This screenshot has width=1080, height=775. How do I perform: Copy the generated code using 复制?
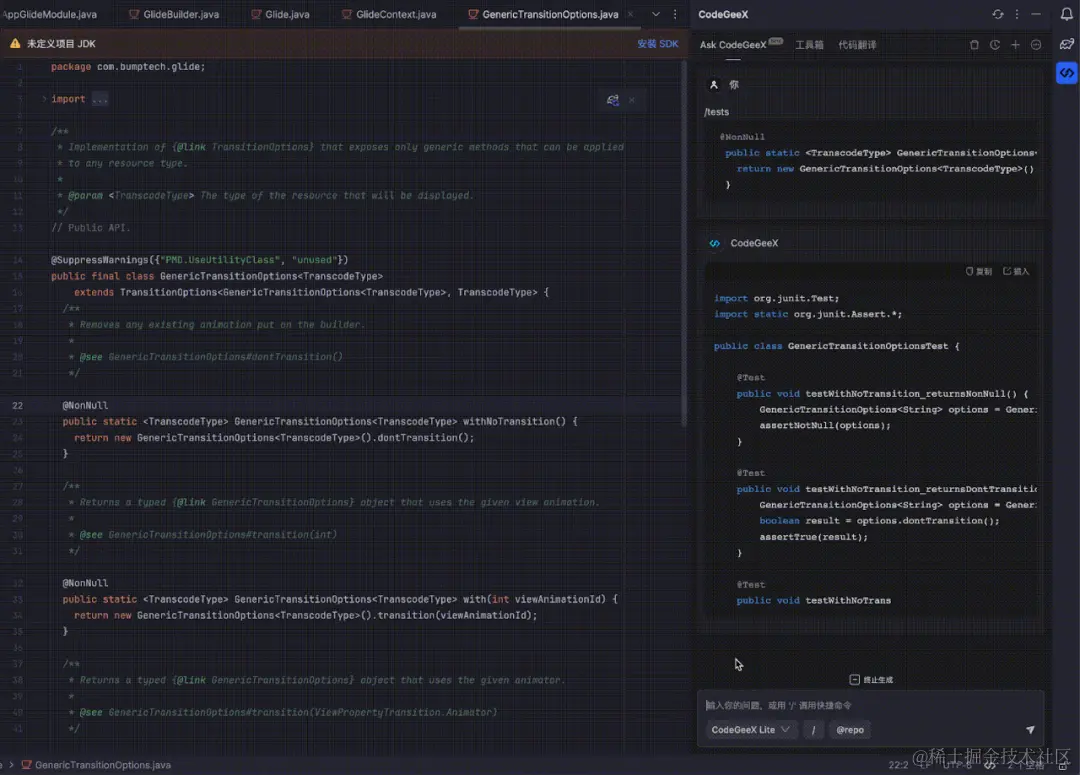click(x=979, y=271)
